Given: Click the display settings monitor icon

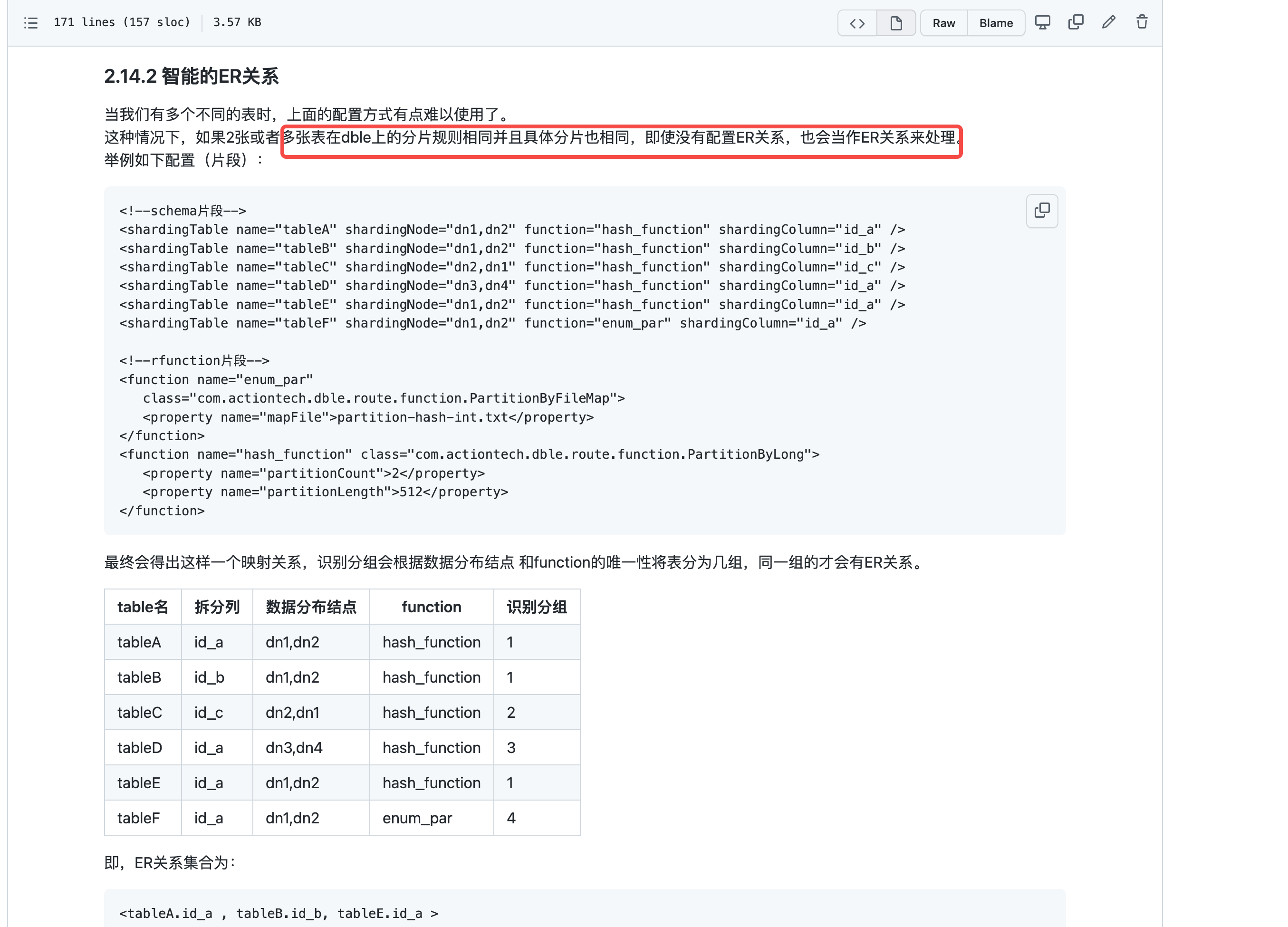Looking at the screenshot, I should 1043,21.
